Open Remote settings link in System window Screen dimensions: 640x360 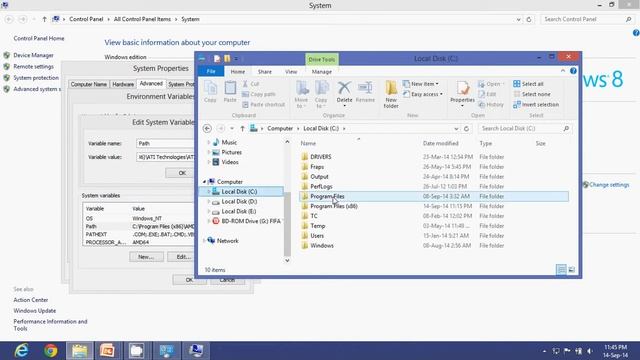(x=33, y=67)
